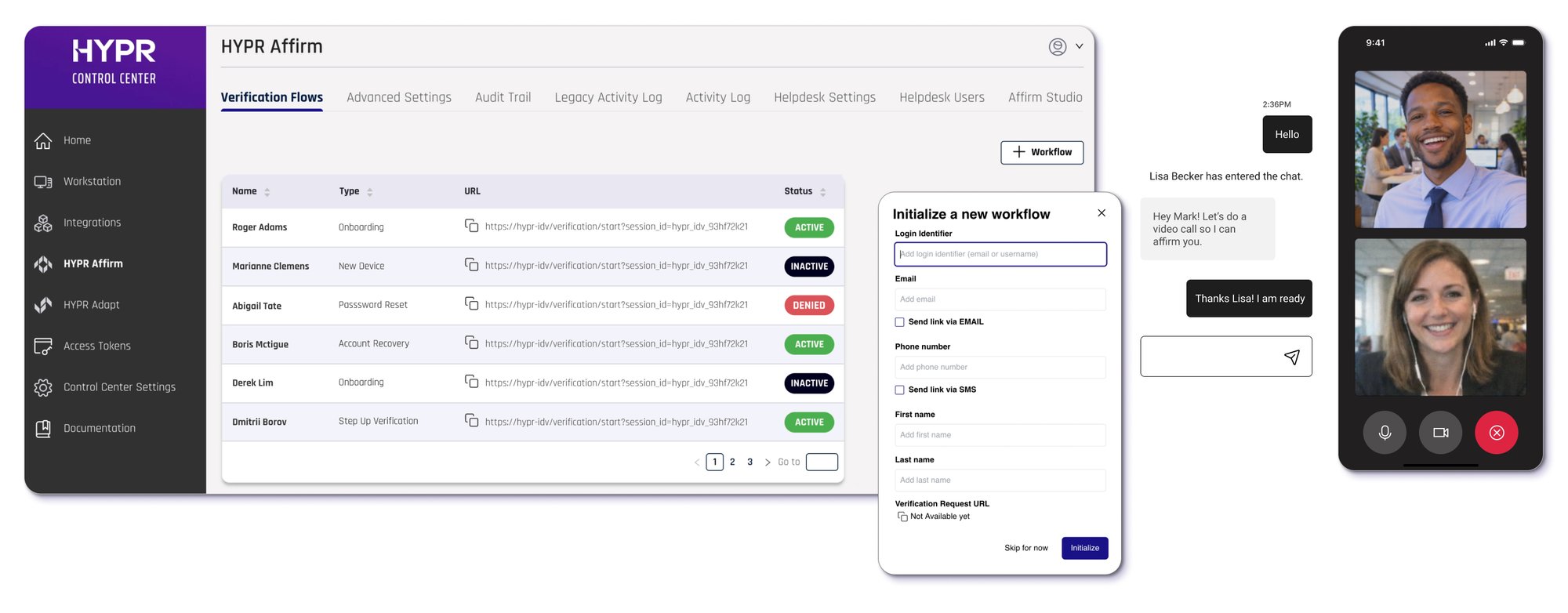Sort table by Status column arrows
Screen dimensions: 1568x613
(x=822, y=192)
